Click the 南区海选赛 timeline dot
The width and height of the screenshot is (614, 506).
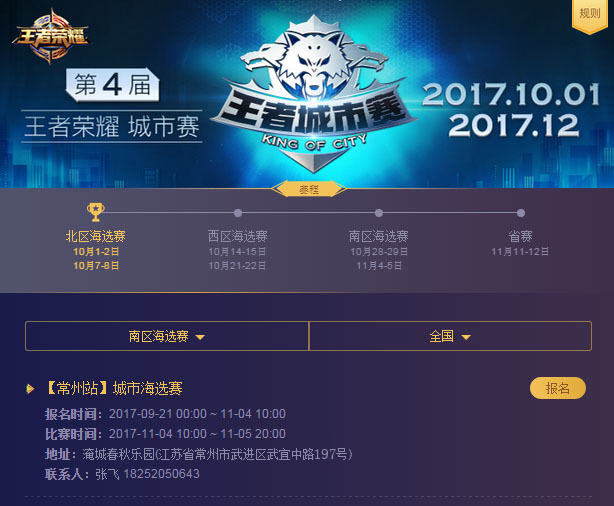click(378, 213)
